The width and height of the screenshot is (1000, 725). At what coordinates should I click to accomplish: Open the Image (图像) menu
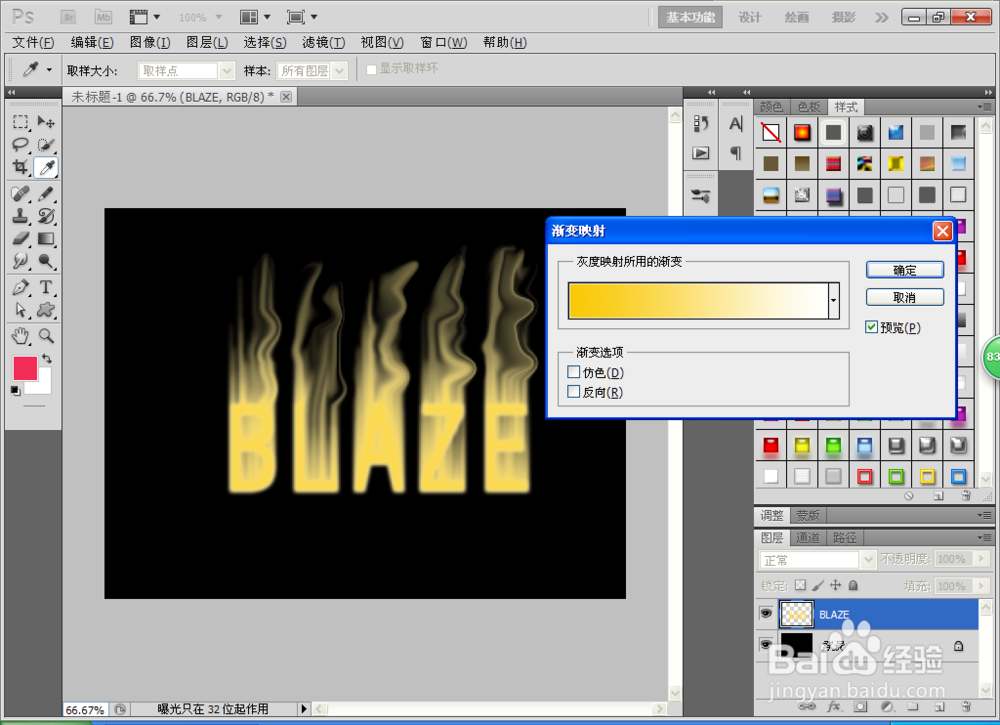150,42
